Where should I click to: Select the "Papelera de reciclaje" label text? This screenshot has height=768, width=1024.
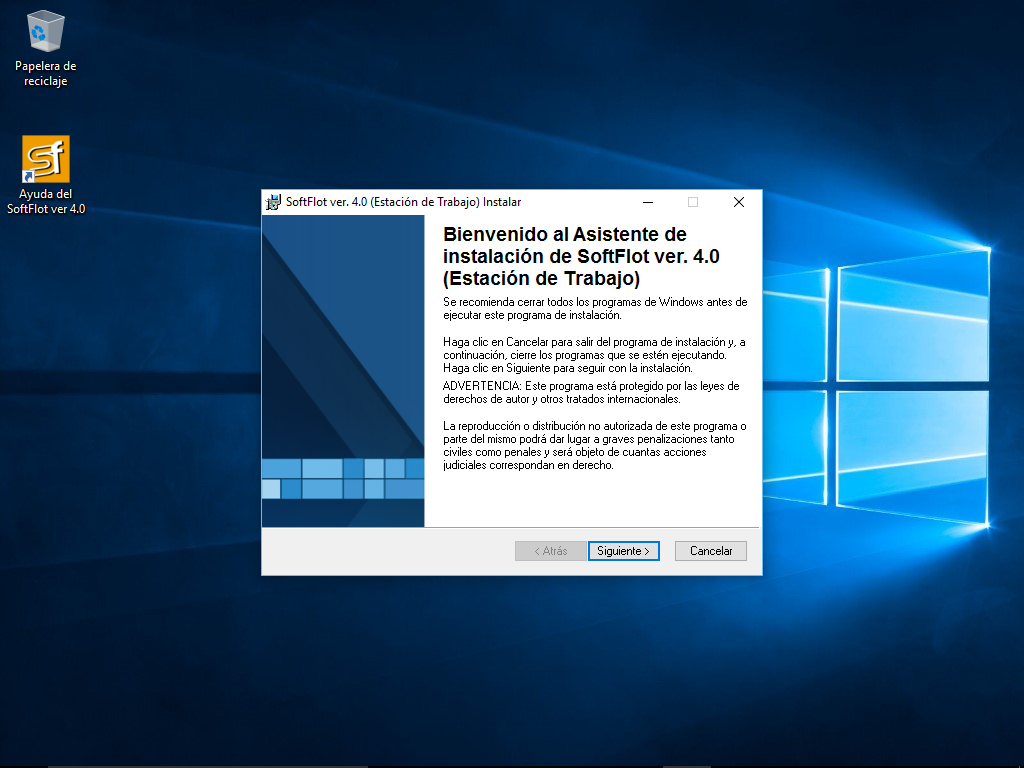coord(45,73)
